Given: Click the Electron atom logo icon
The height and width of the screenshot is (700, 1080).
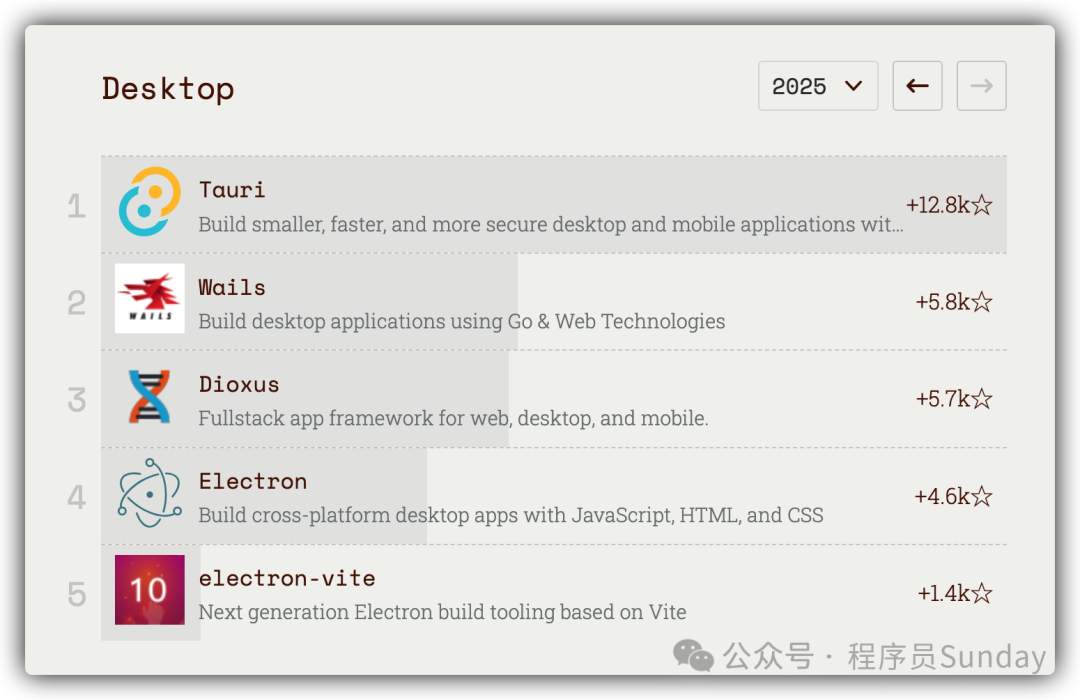Looking at the screenshot, I should tap(150, 493).
